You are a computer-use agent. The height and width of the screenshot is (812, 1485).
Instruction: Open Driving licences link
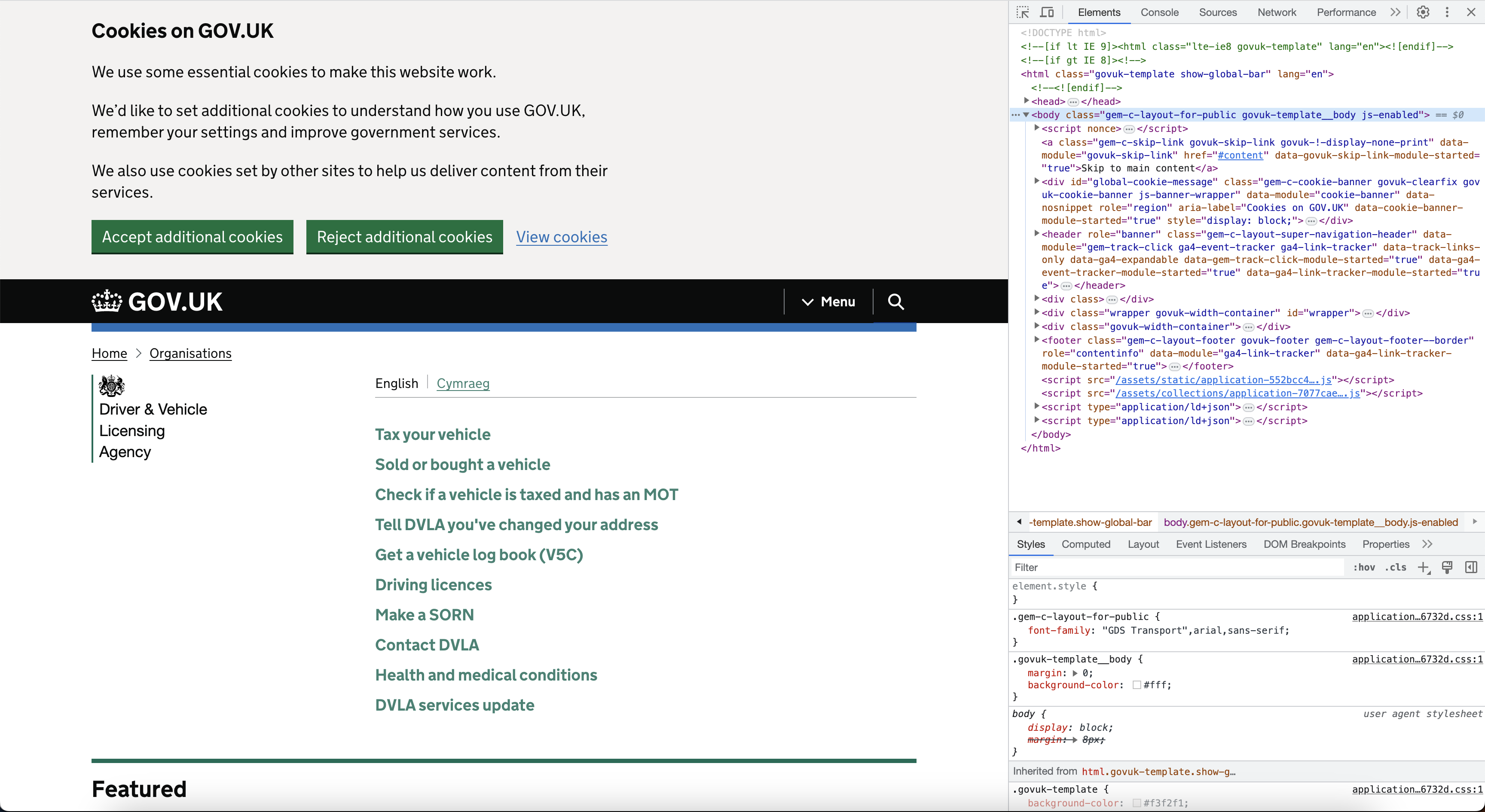(x=433, y=584)
